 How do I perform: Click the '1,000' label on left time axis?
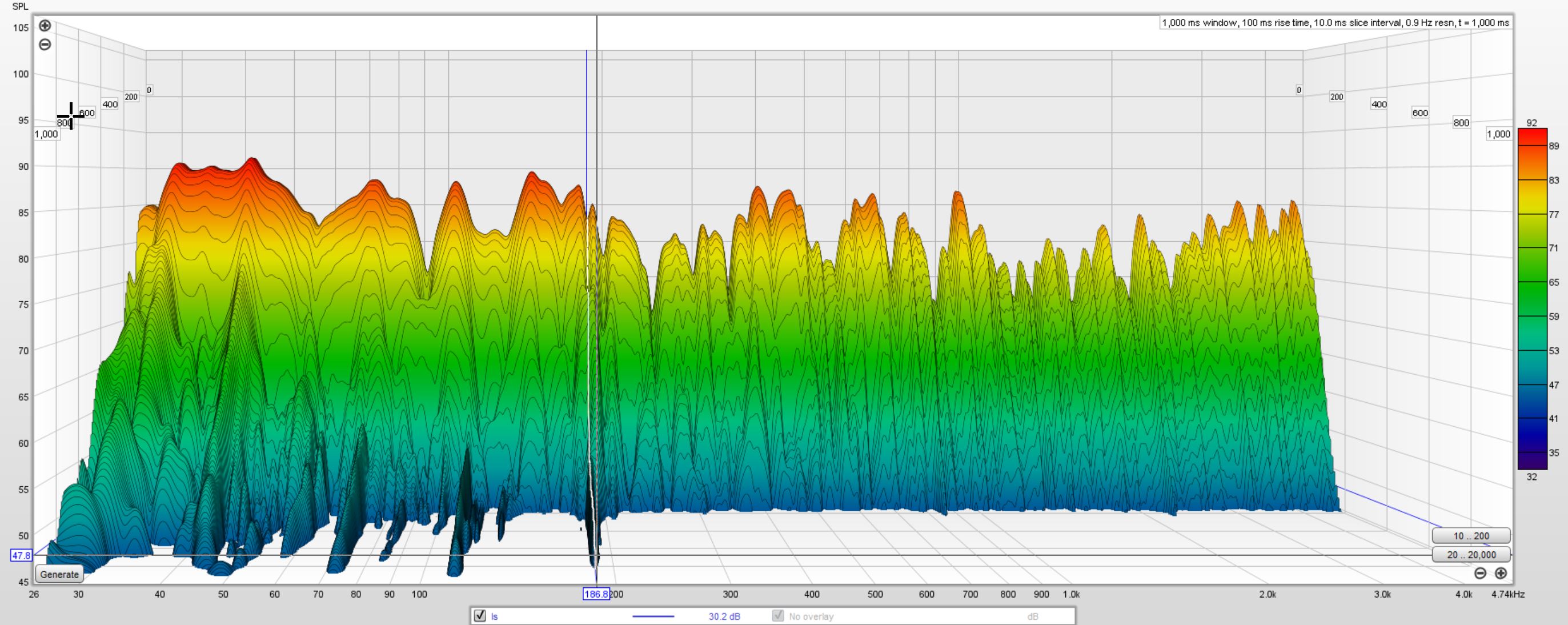(46, 134)
